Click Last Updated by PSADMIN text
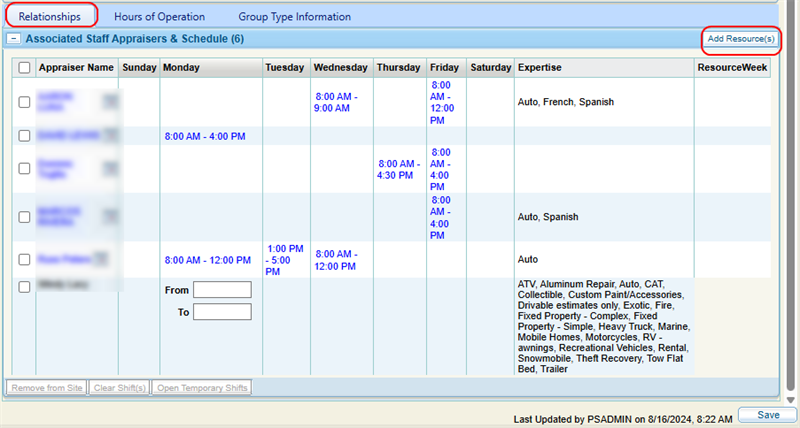 [x=623, y=419]
